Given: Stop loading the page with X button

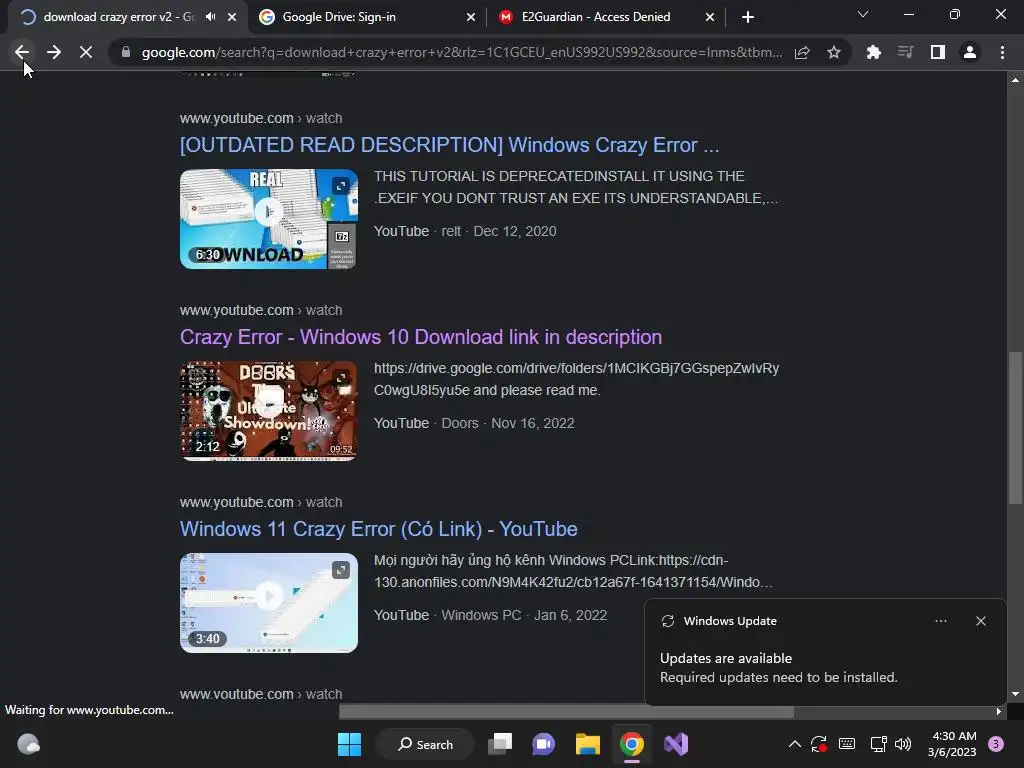Looking at the screenshot, I should [86, 52].
